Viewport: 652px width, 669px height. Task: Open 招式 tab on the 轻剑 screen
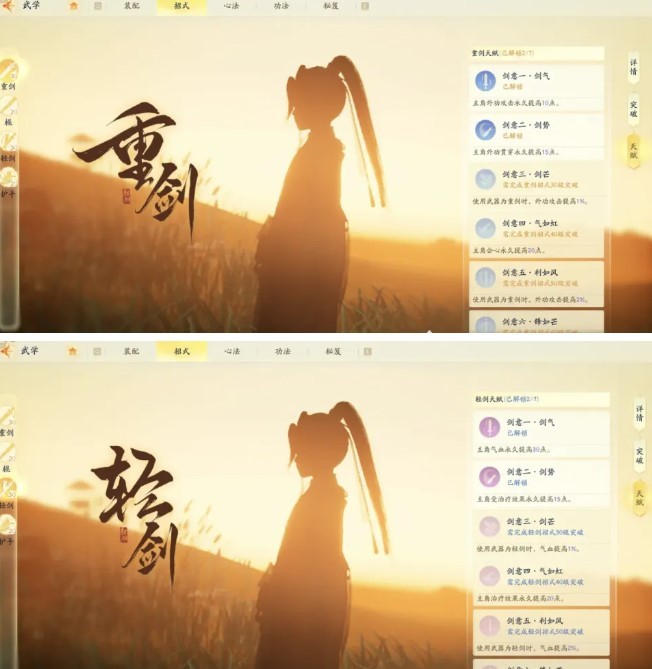[181, 351]
